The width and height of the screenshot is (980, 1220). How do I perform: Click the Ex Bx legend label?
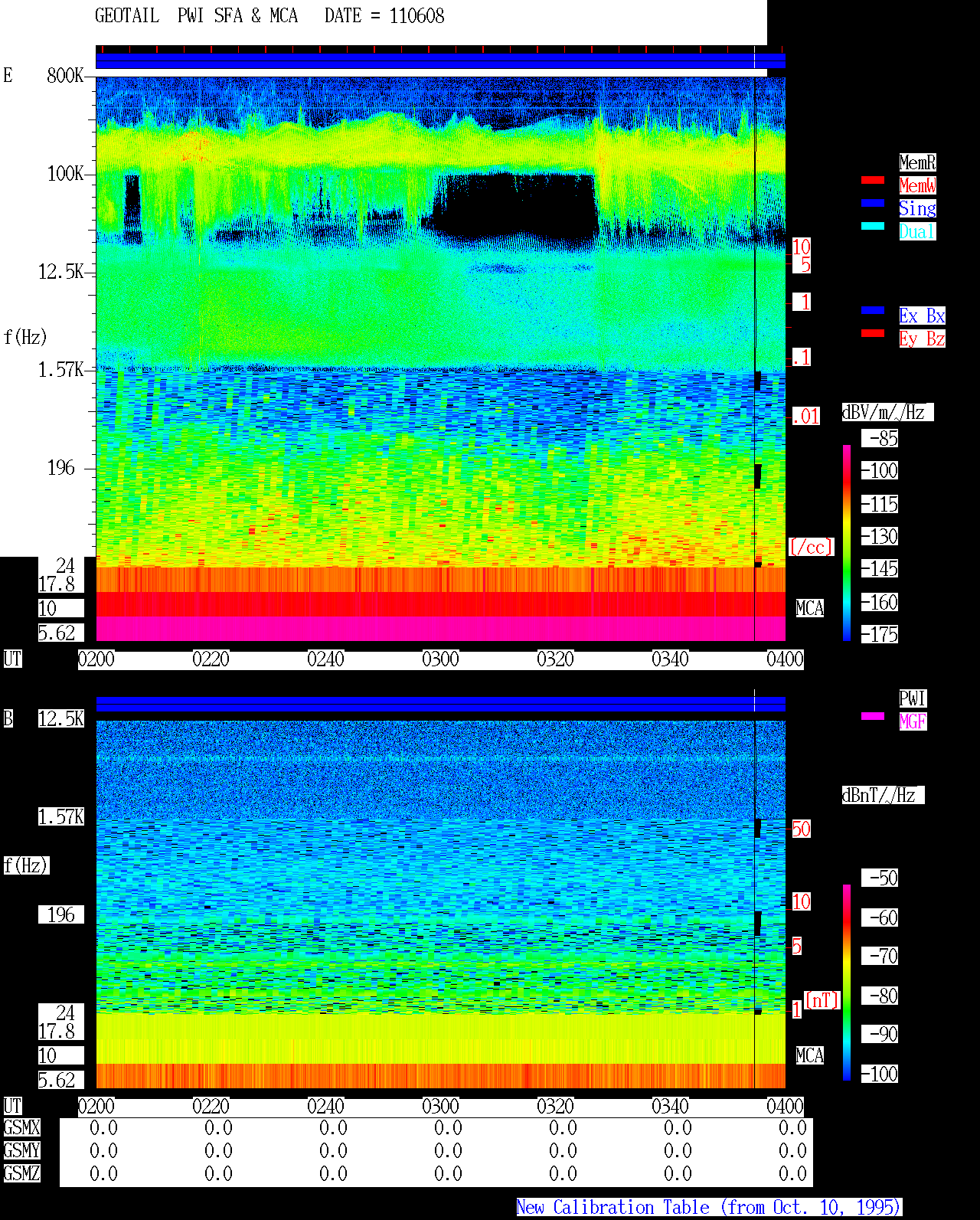(x=922, y=316)
